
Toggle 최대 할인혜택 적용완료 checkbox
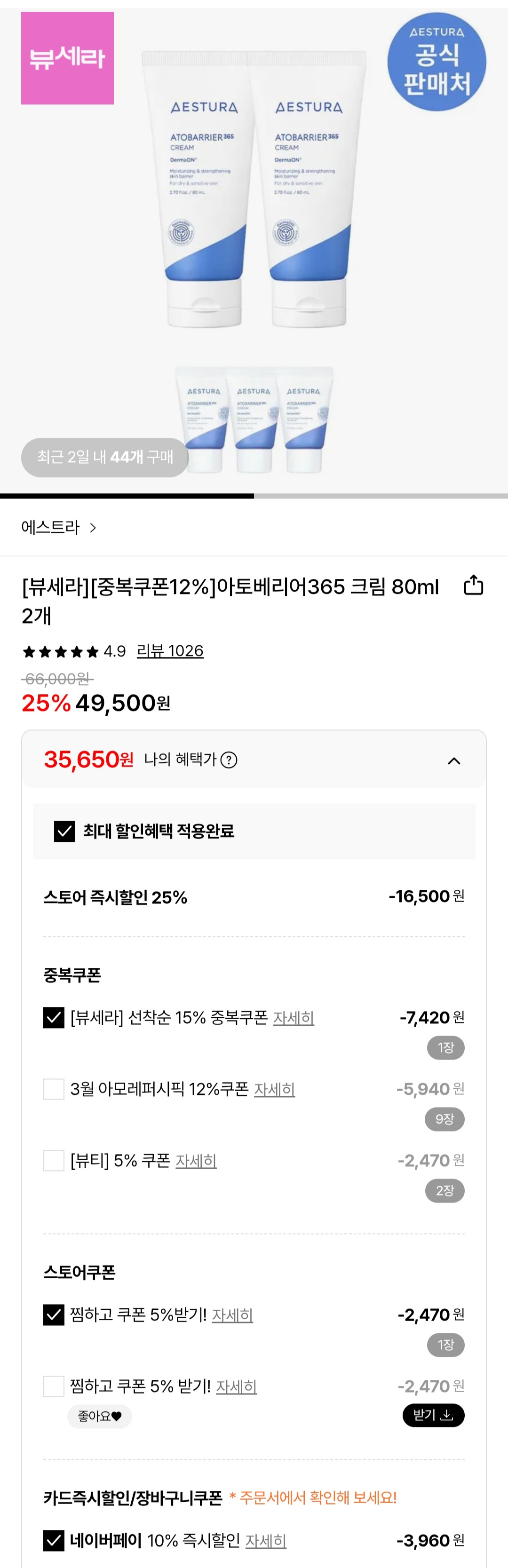click(64, 831)
